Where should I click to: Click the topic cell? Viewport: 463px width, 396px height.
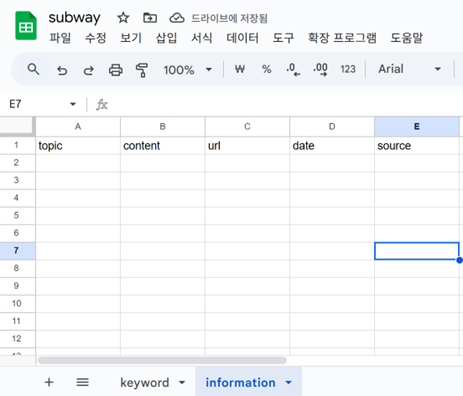(78, 146)
